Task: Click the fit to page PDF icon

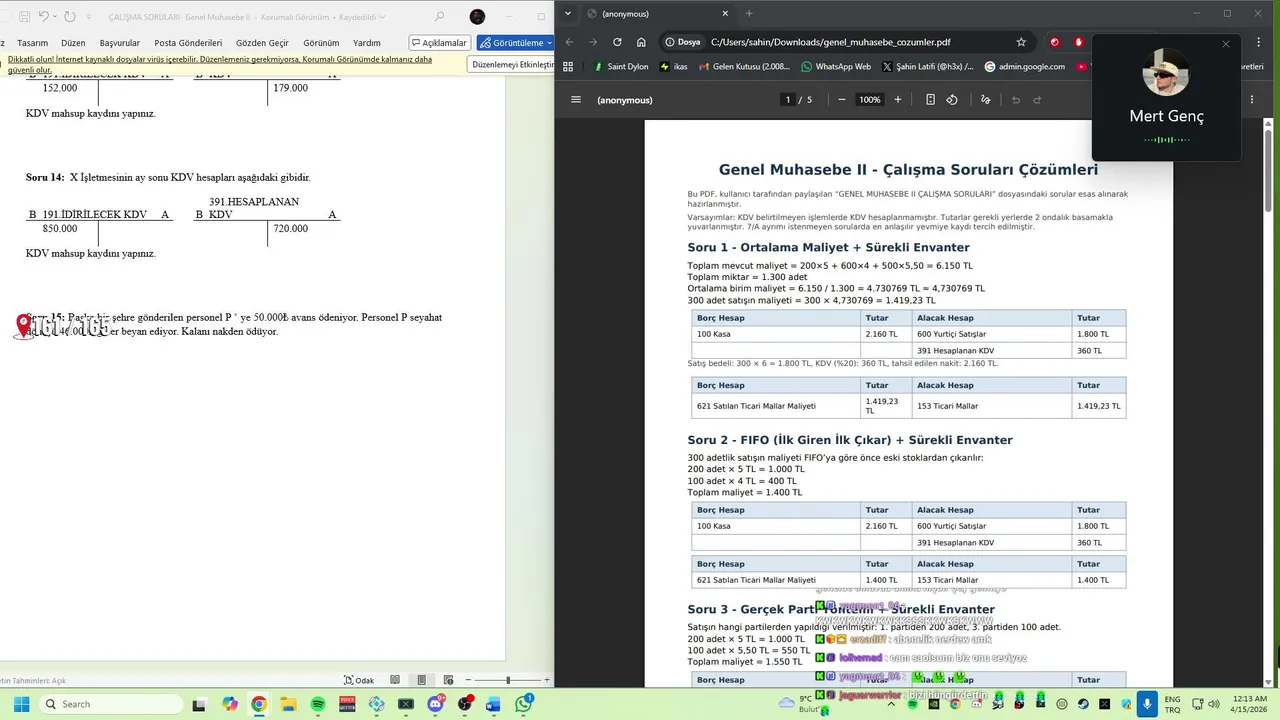Action: tap(930, 100)
